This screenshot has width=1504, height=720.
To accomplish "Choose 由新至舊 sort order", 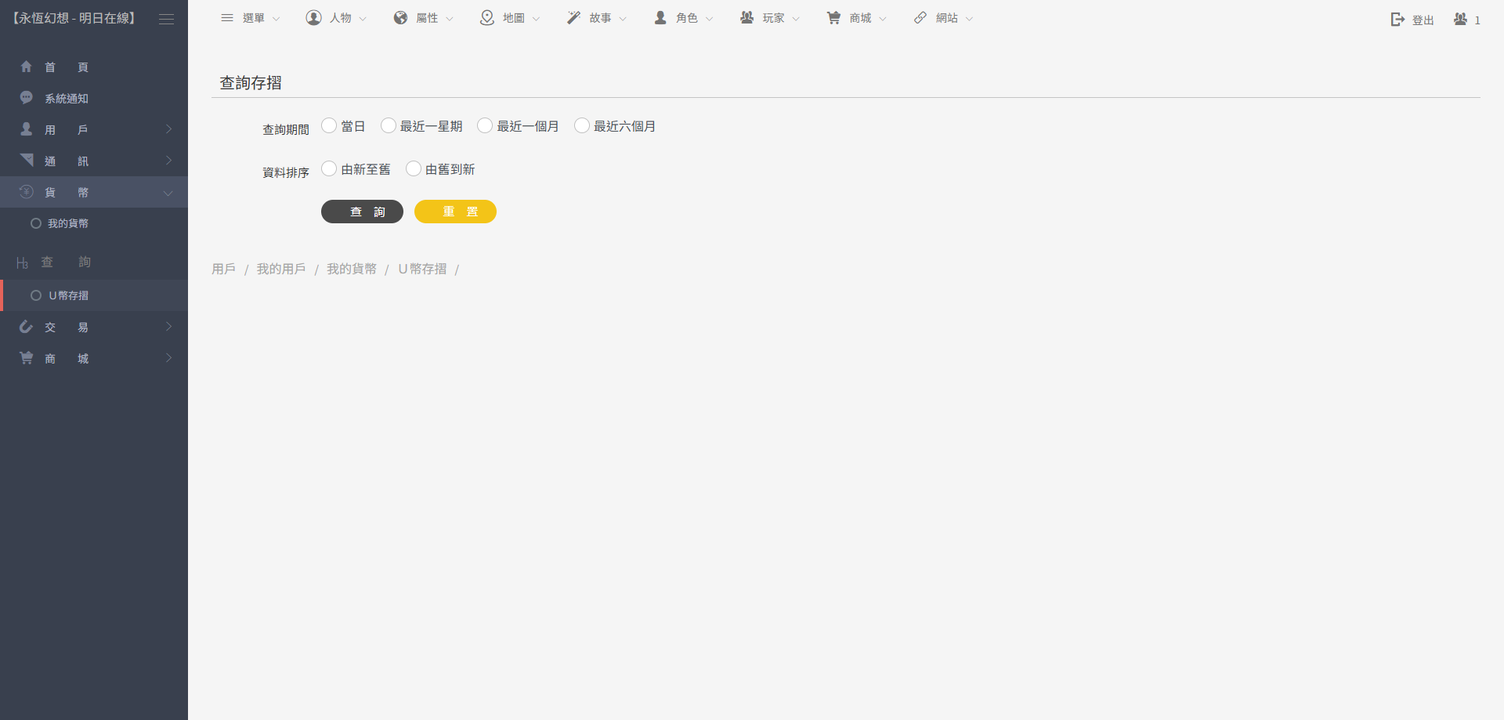I will (329, 169).
